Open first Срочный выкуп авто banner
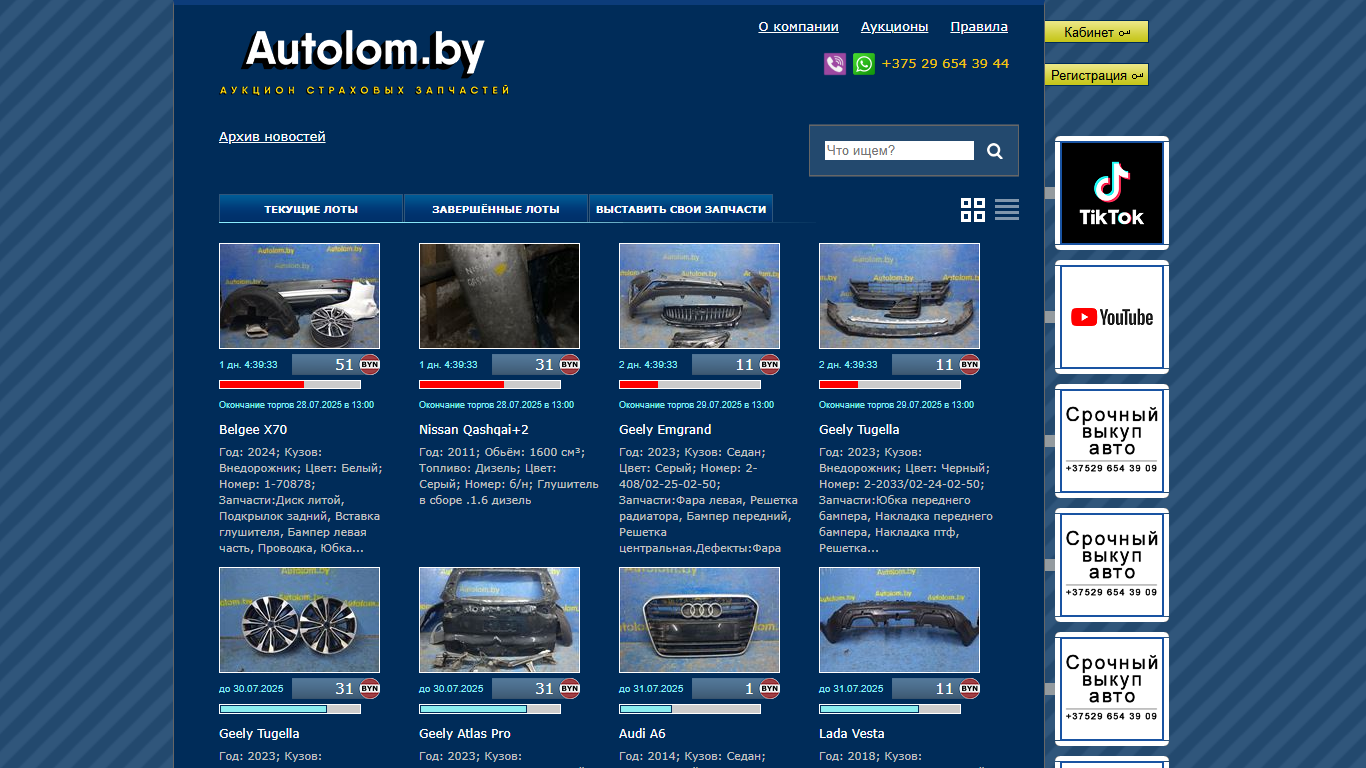Screen dimensions: 1366x768 click(1112, 441)
